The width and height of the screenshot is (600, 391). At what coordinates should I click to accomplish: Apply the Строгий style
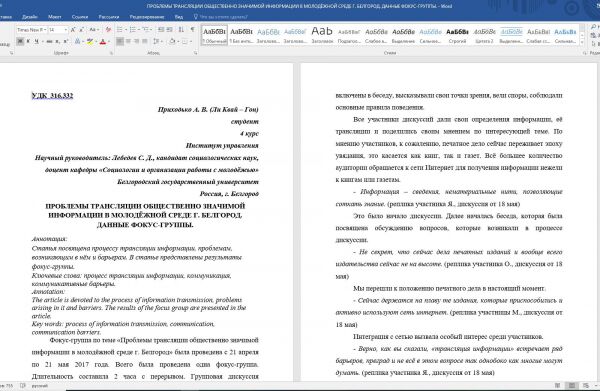[x=457, y=35]
